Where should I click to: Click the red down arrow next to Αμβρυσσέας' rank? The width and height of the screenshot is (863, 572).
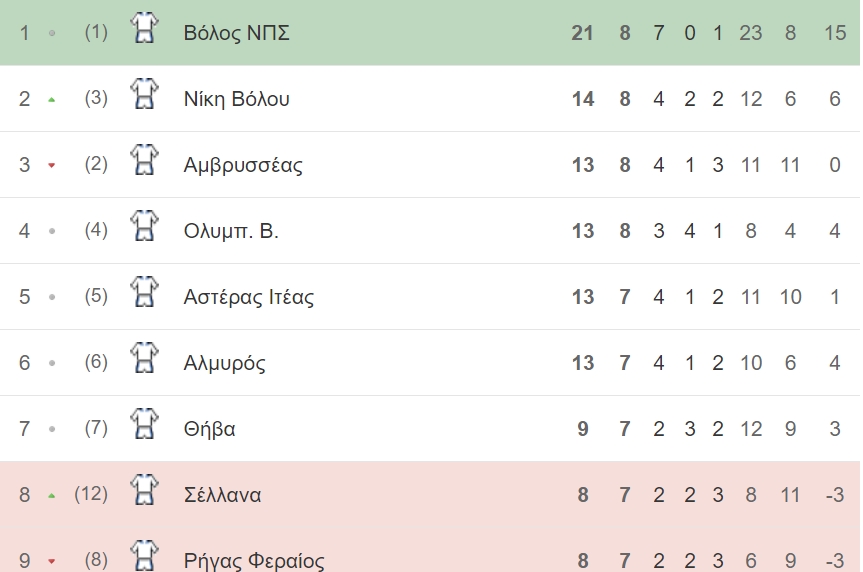click(x=52, y=165)
